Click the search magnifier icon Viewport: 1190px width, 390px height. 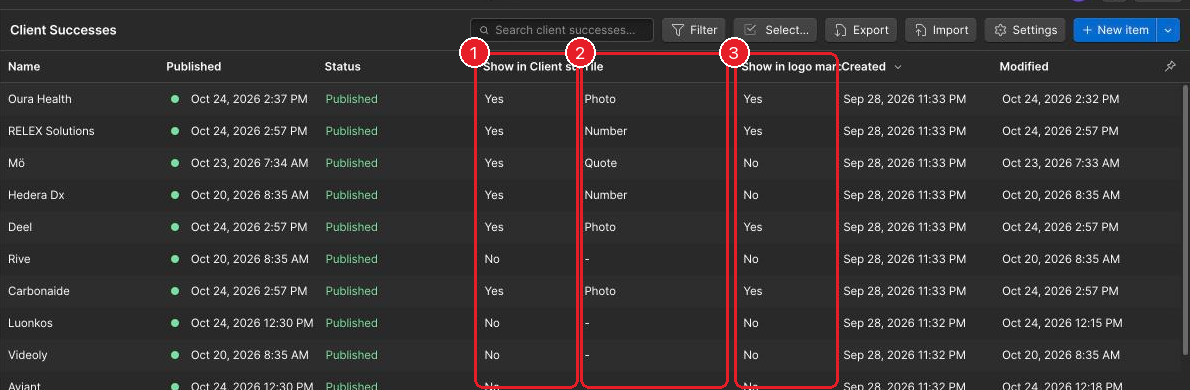(x=484, y=30)
